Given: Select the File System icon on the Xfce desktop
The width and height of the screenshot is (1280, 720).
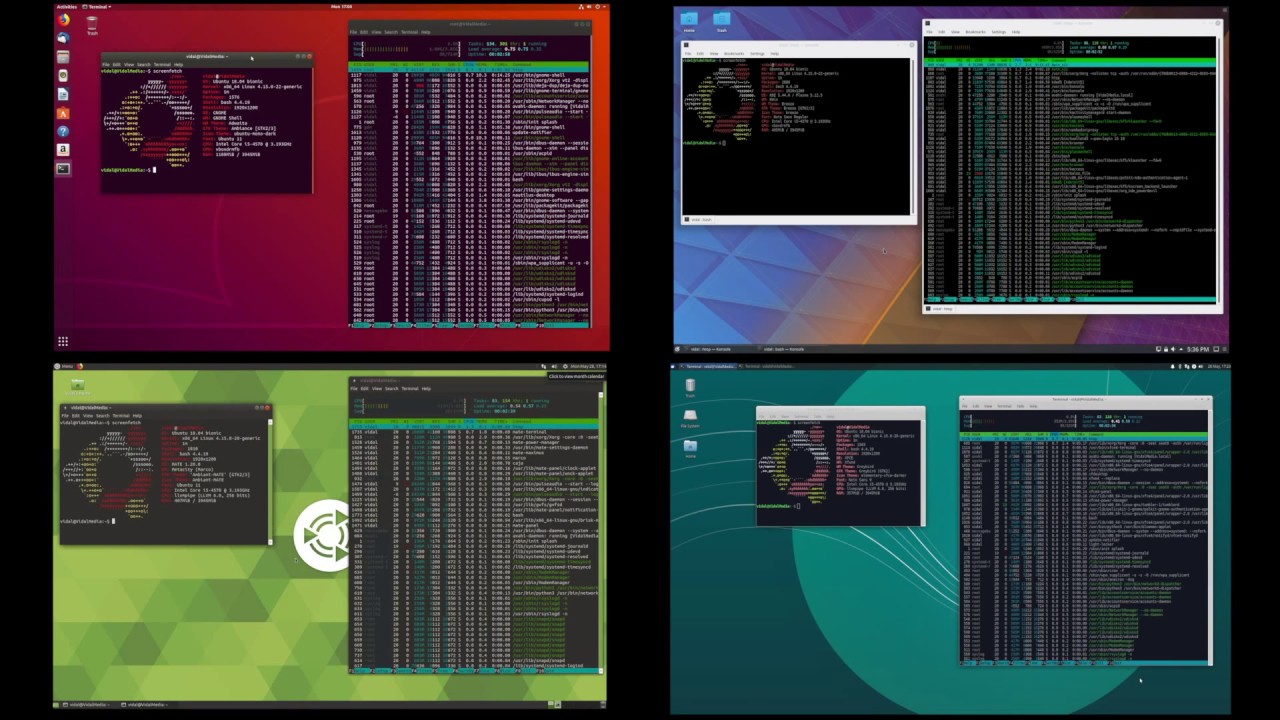Looking at the screenshot, I should pos(690,420).
